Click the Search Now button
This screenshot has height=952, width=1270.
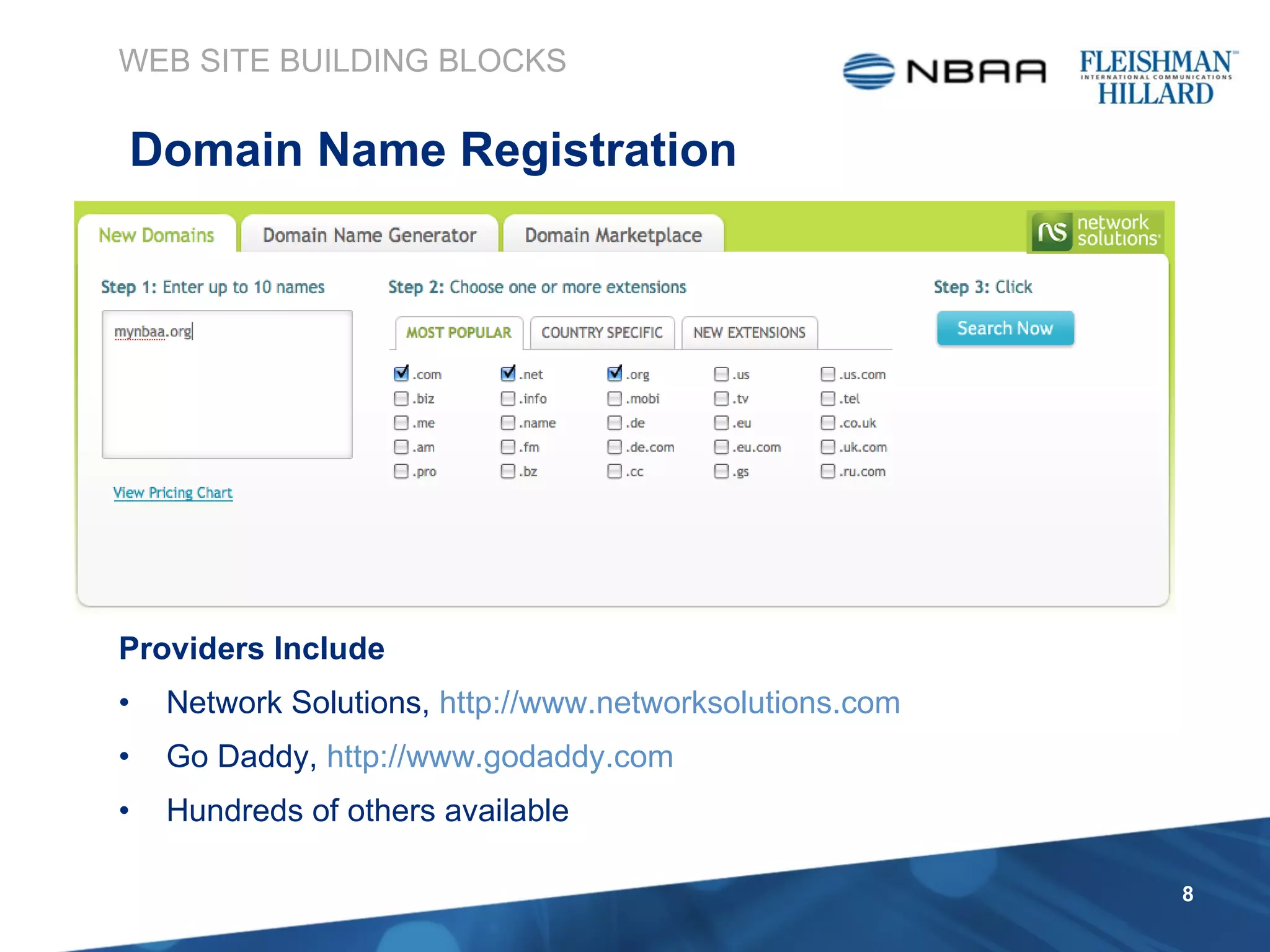coord(1005,328)
